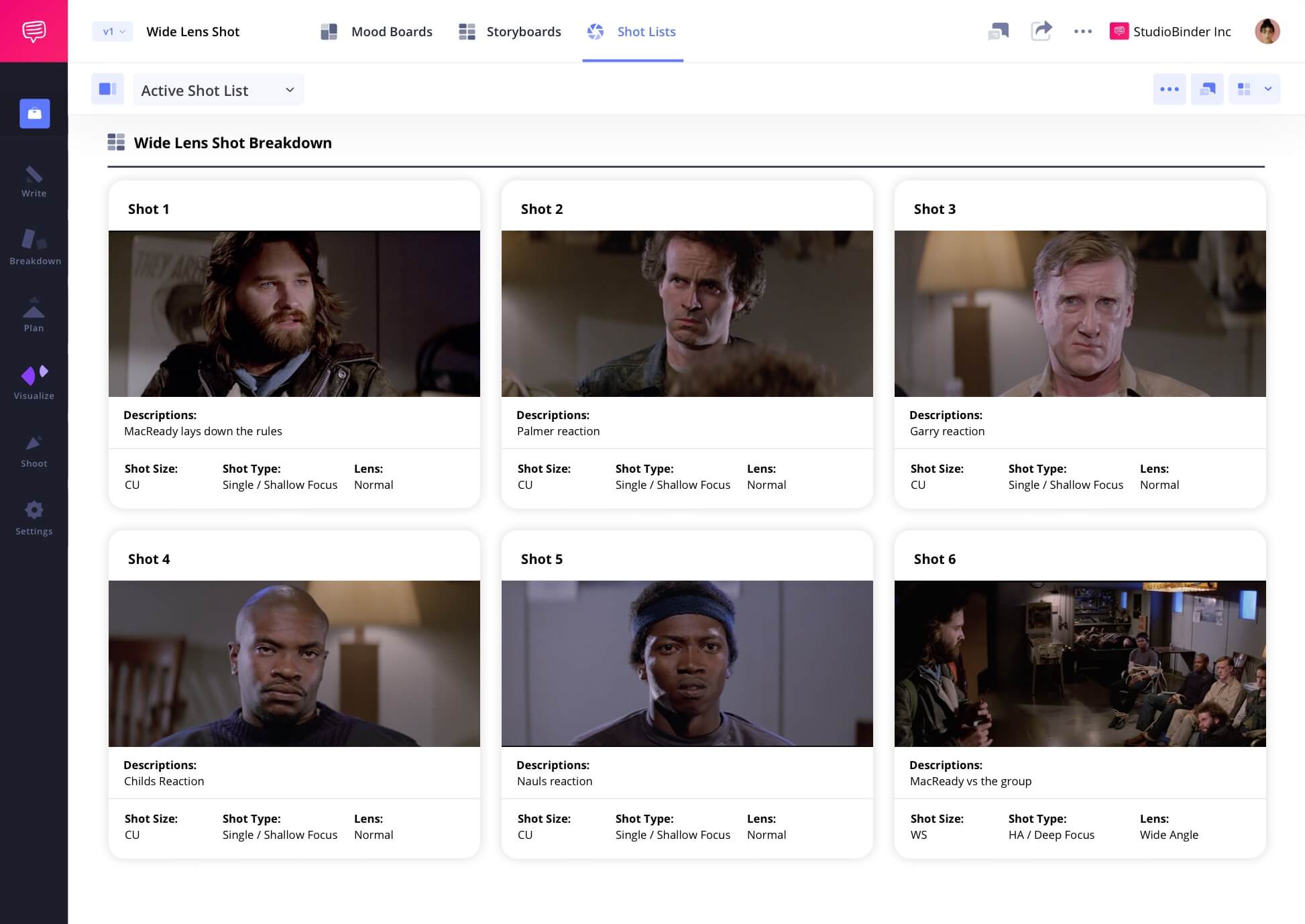This screenshot has height=924, width=1305.
Task: Open the Write section in sidebar
Action: [x=34, y=182]
